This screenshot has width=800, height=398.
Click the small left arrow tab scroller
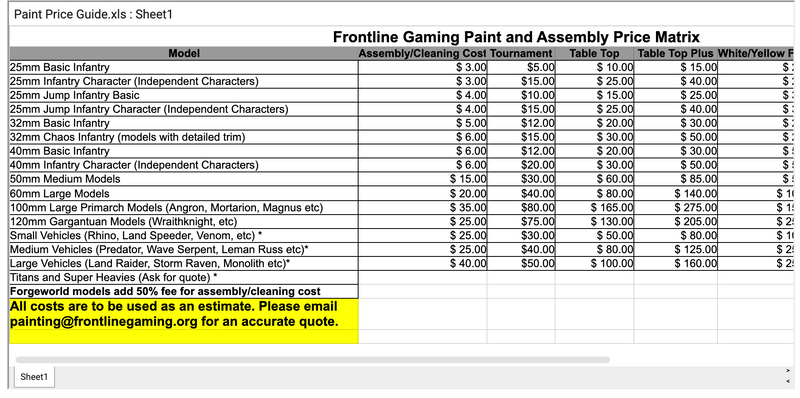[789, 381]
